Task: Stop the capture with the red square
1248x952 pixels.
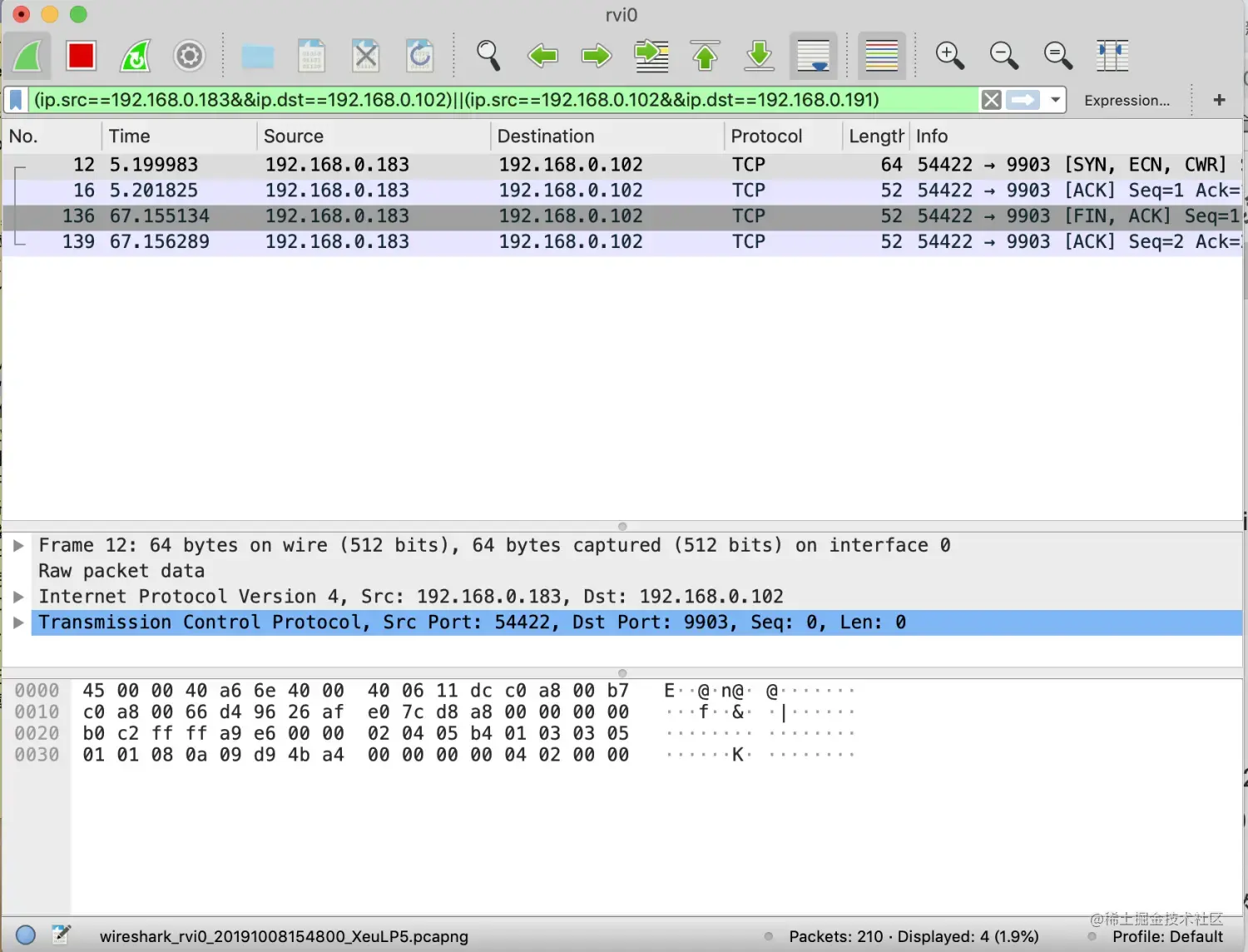Action: click(x=82, y=56)
